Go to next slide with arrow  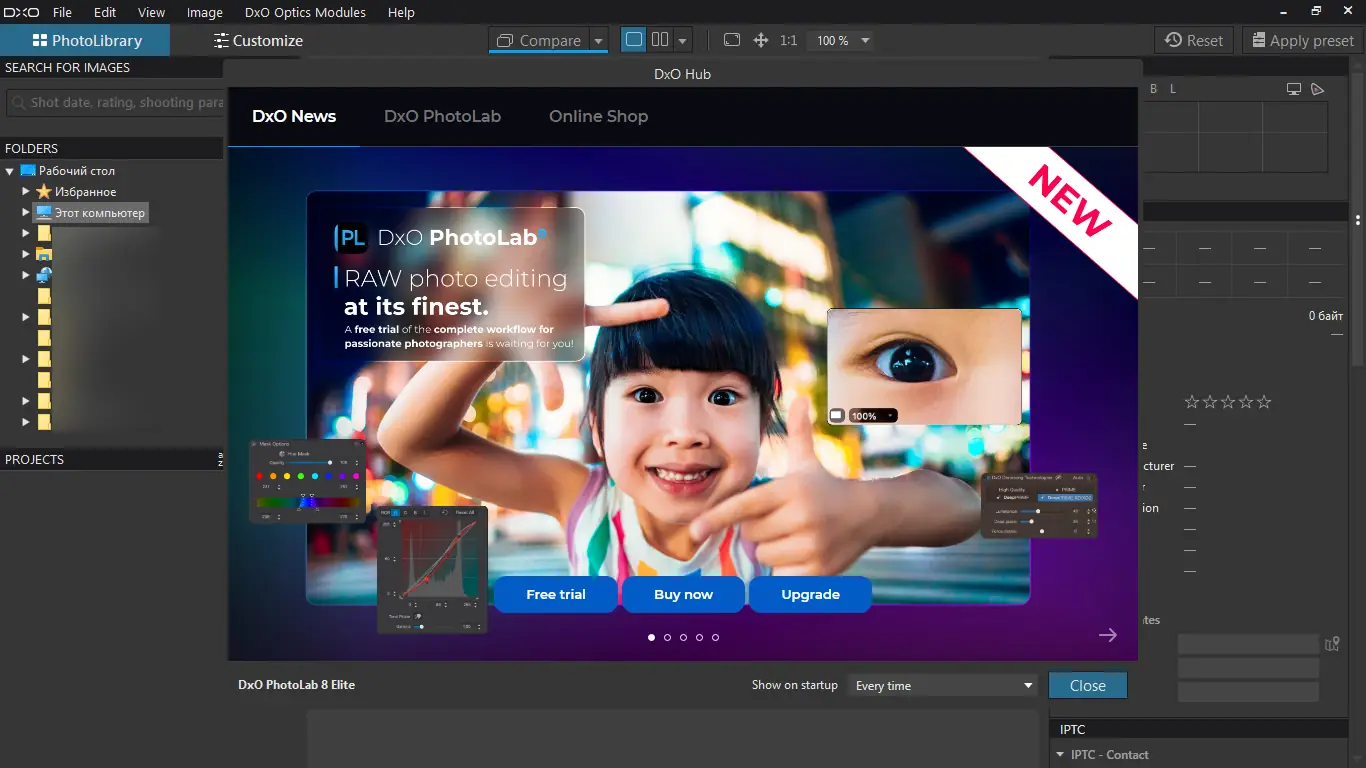pos(1107,635)
